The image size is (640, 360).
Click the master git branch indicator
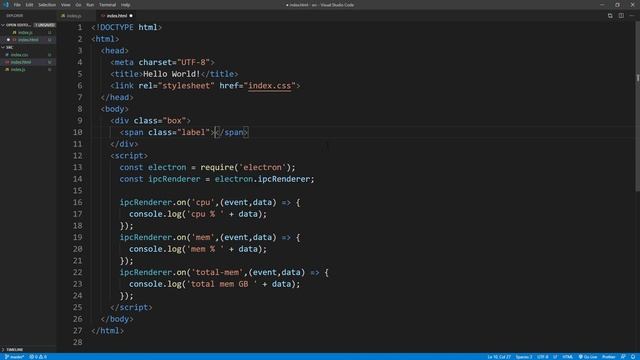15,357
